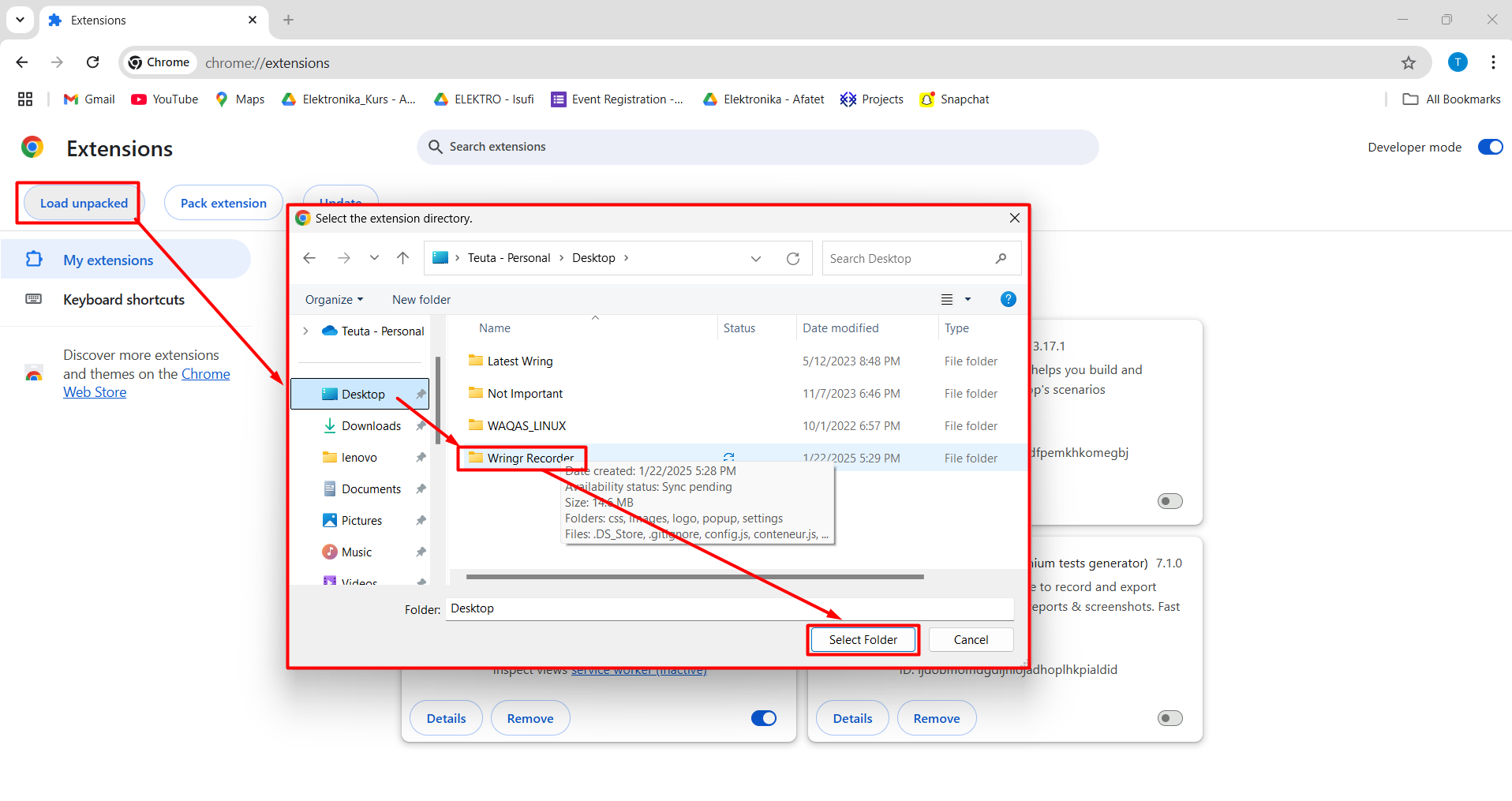
Task: Click Details on the right extension card
Action: pyautogui.click(x=852, y=718)
